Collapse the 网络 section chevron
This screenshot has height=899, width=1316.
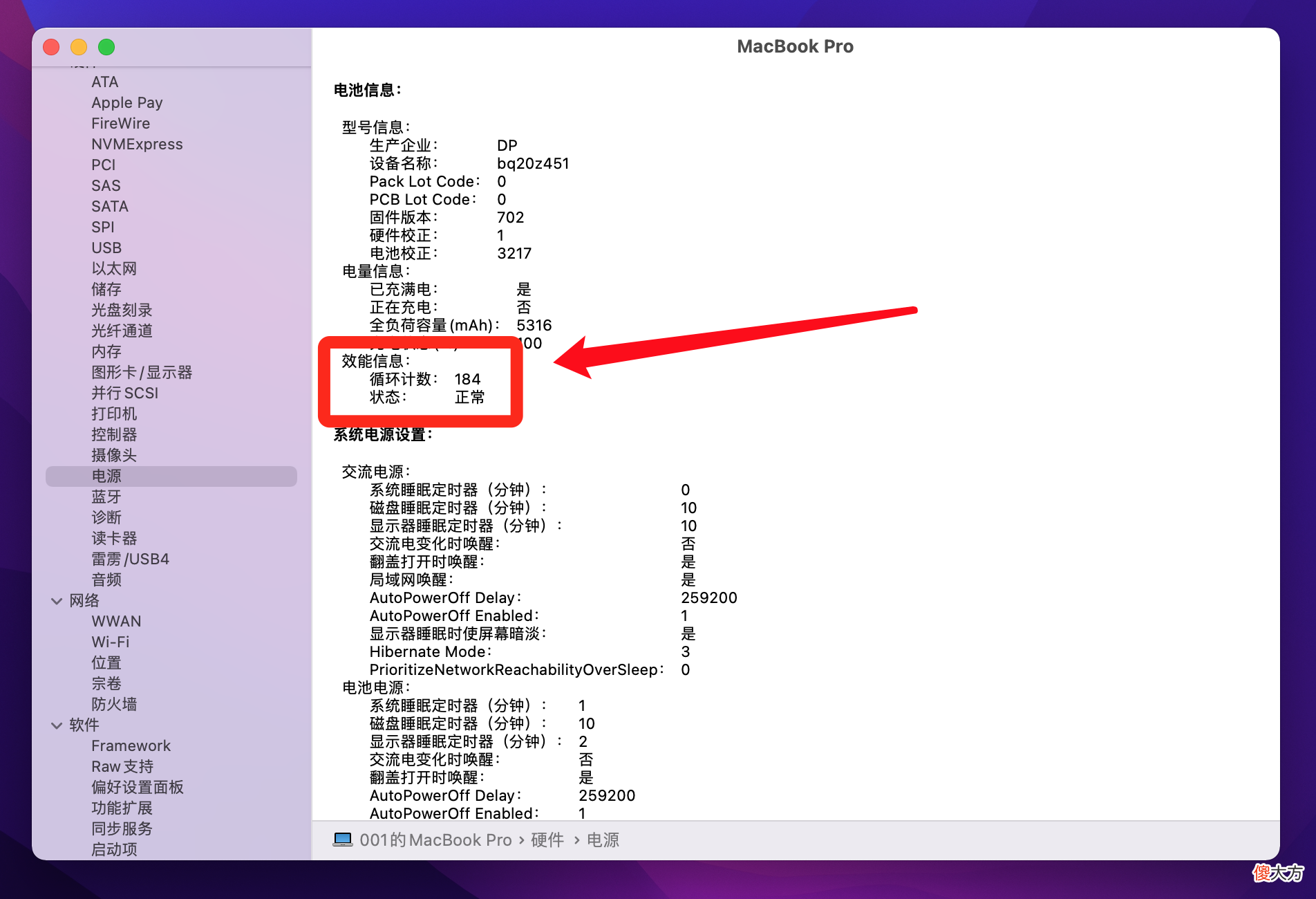coord(57,601)
